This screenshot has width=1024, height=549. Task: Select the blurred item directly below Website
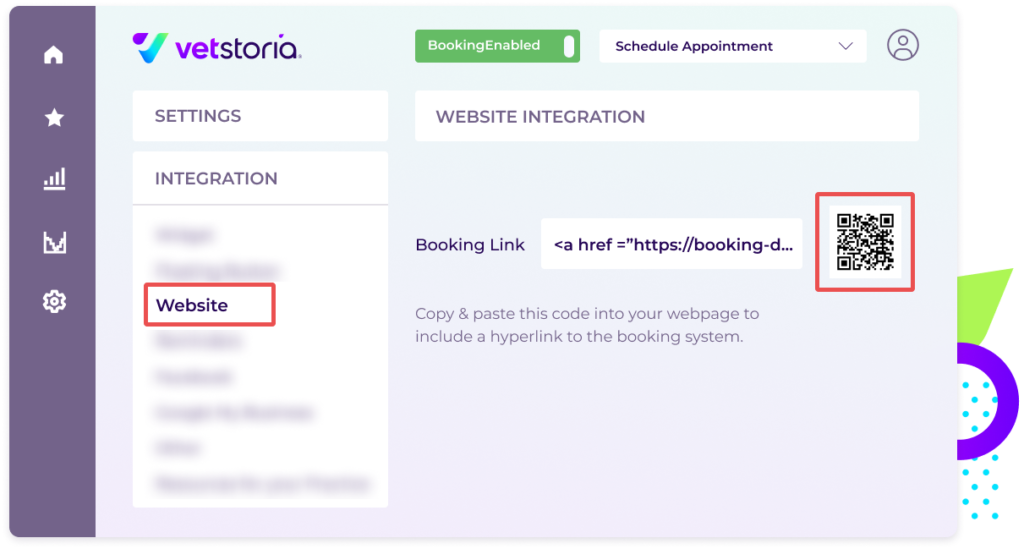[x=199, y=341]
